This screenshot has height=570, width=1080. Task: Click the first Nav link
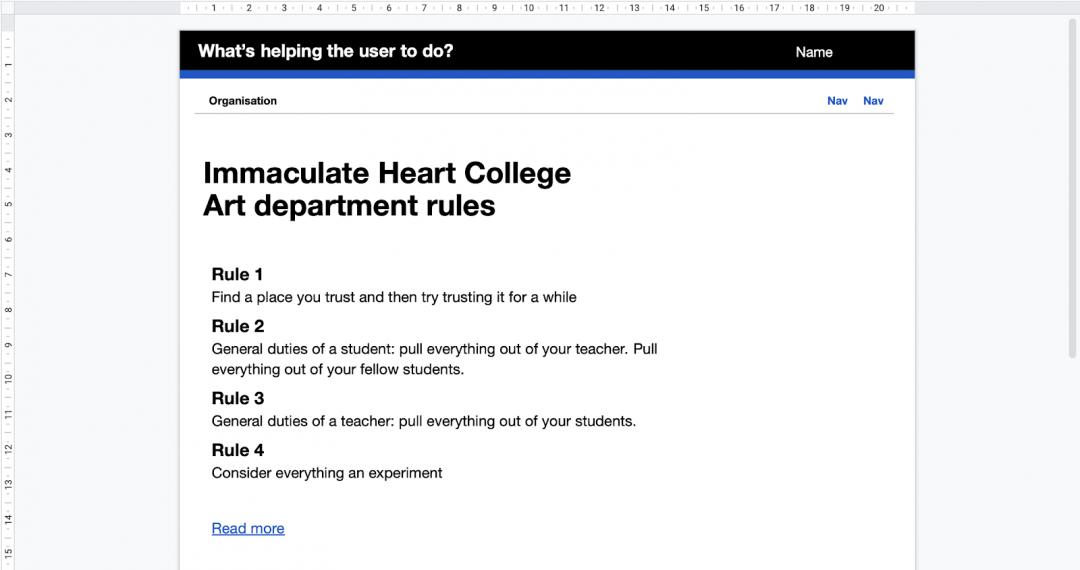pyautogui.click(x=837, y=101)
